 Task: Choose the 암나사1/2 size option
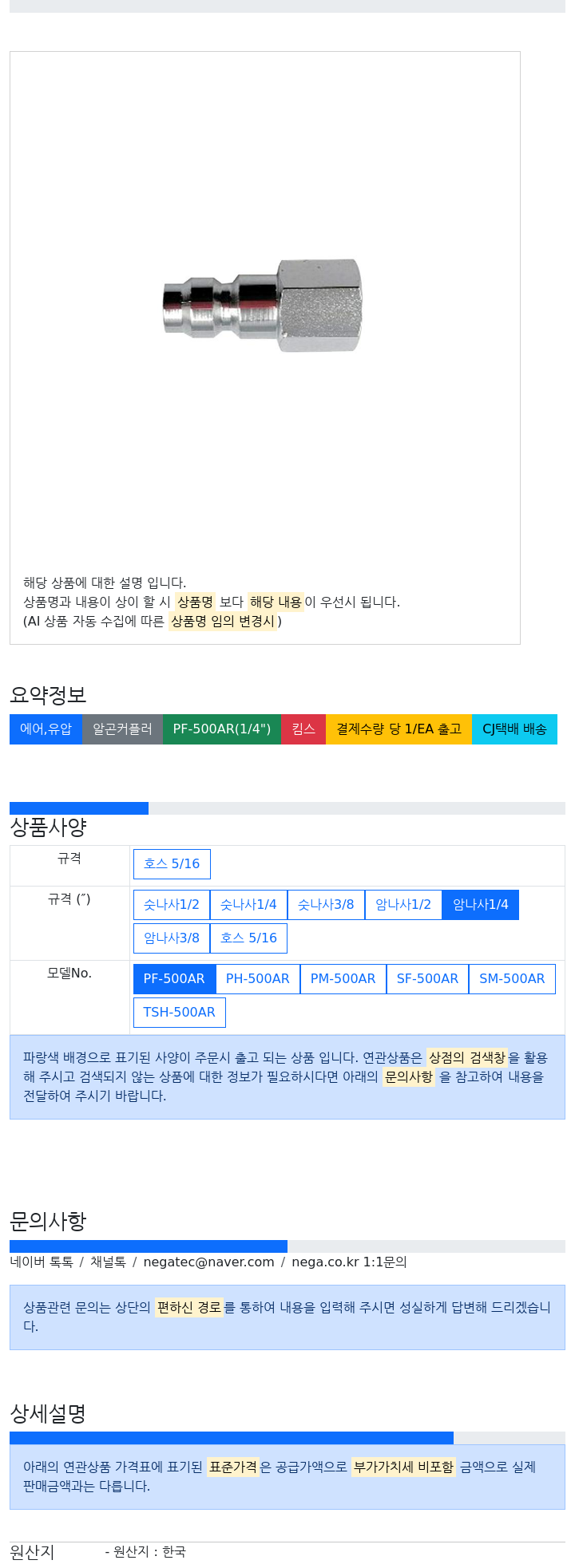403,905
